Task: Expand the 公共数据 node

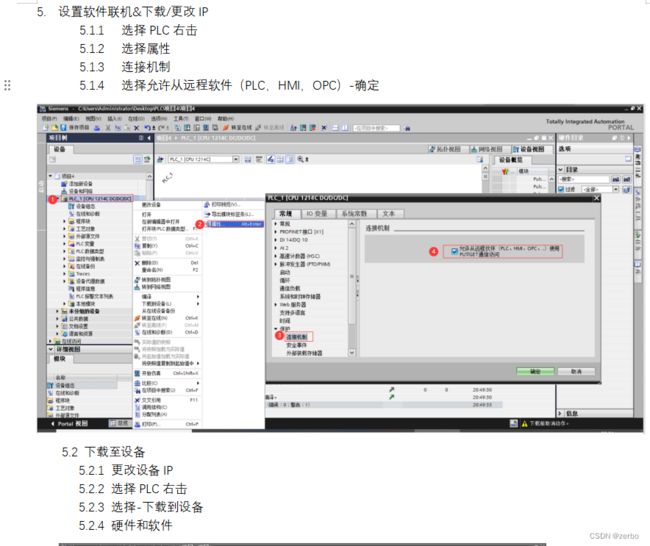Action: tap(57, 318)
